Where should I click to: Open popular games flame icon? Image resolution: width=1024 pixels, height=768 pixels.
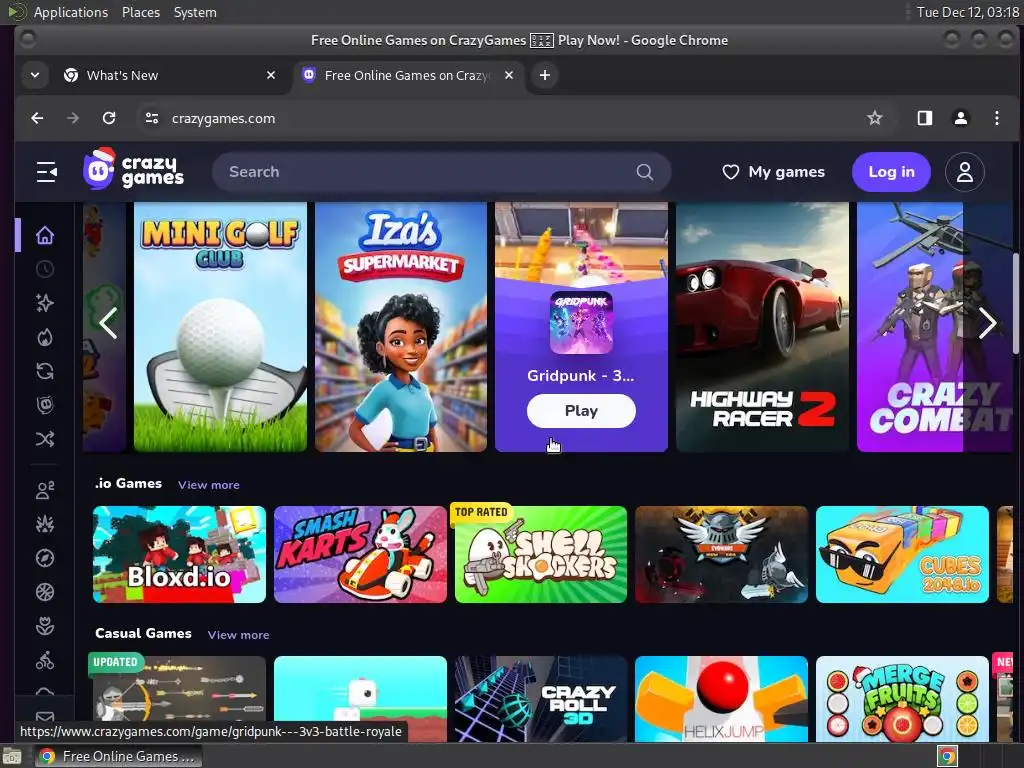(45, 337)
